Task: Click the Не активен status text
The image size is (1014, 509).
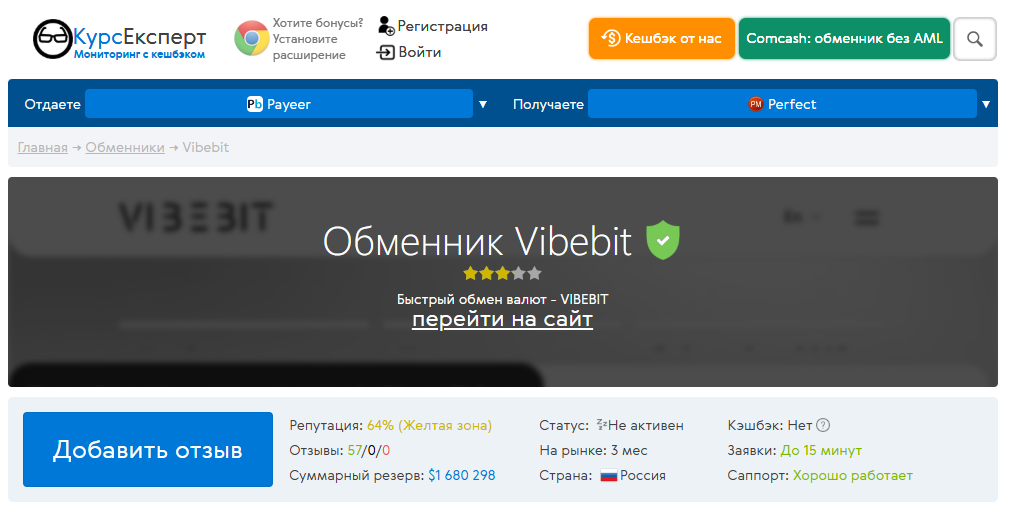Action: tap(645, 426)
